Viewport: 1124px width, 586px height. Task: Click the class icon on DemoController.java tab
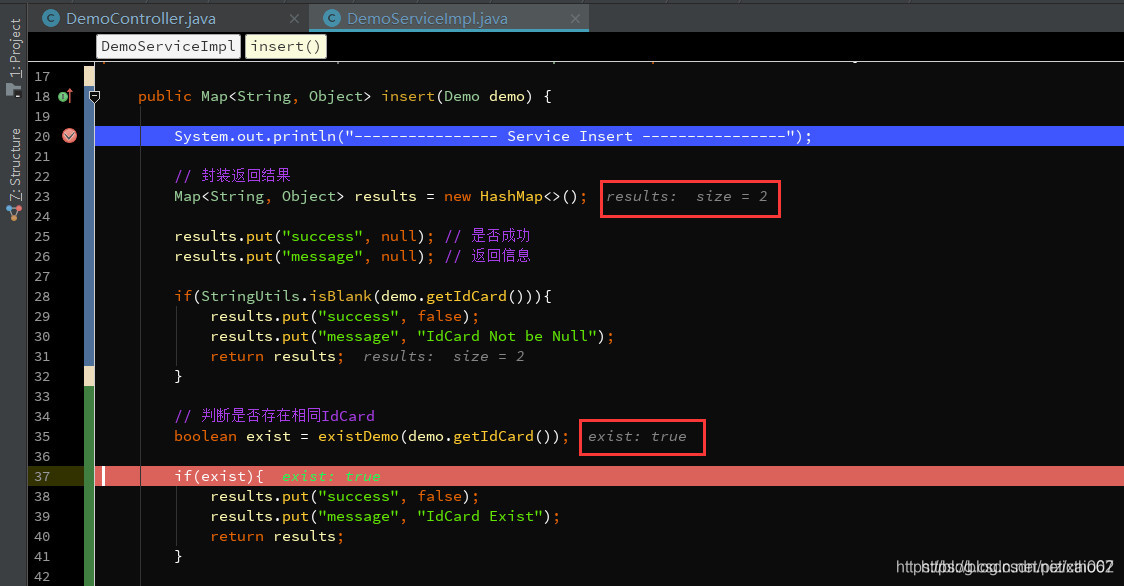pos(51,19)
